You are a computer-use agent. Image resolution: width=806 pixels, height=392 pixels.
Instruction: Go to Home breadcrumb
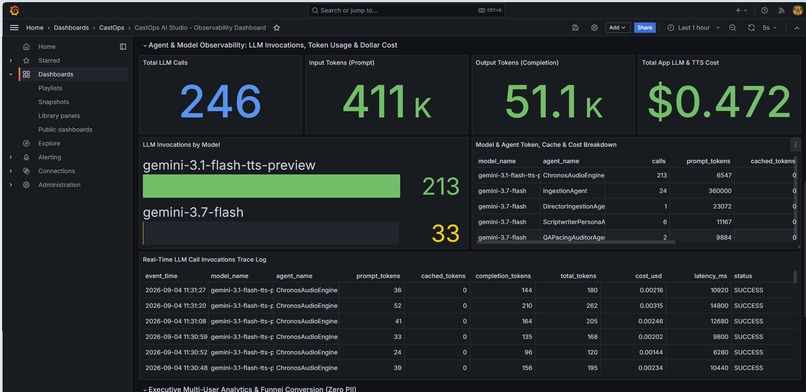[35, 28]
